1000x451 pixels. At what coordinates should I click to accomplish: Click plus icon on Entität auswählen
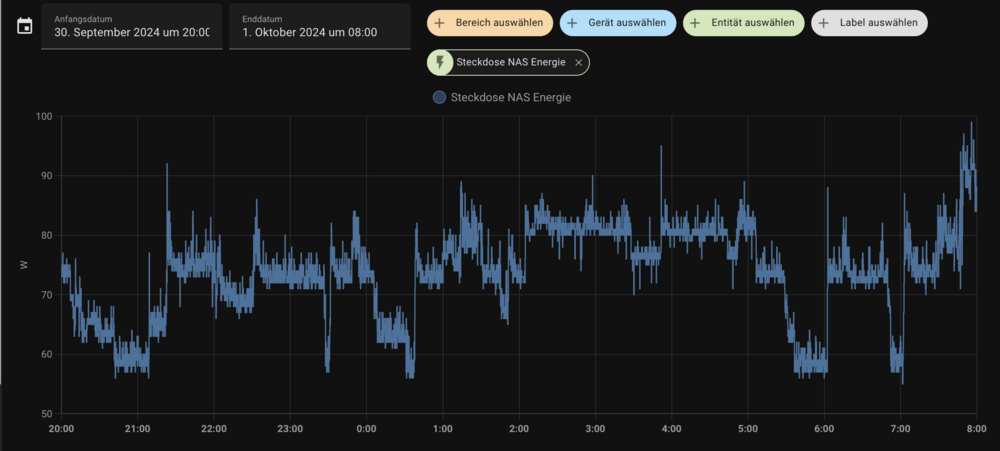click(x=697, y=23)
